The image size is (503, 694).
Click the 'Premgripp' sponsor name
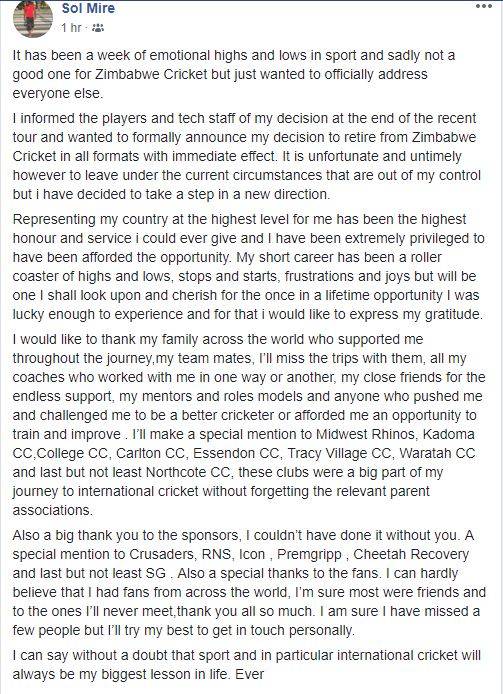[309, 554]
